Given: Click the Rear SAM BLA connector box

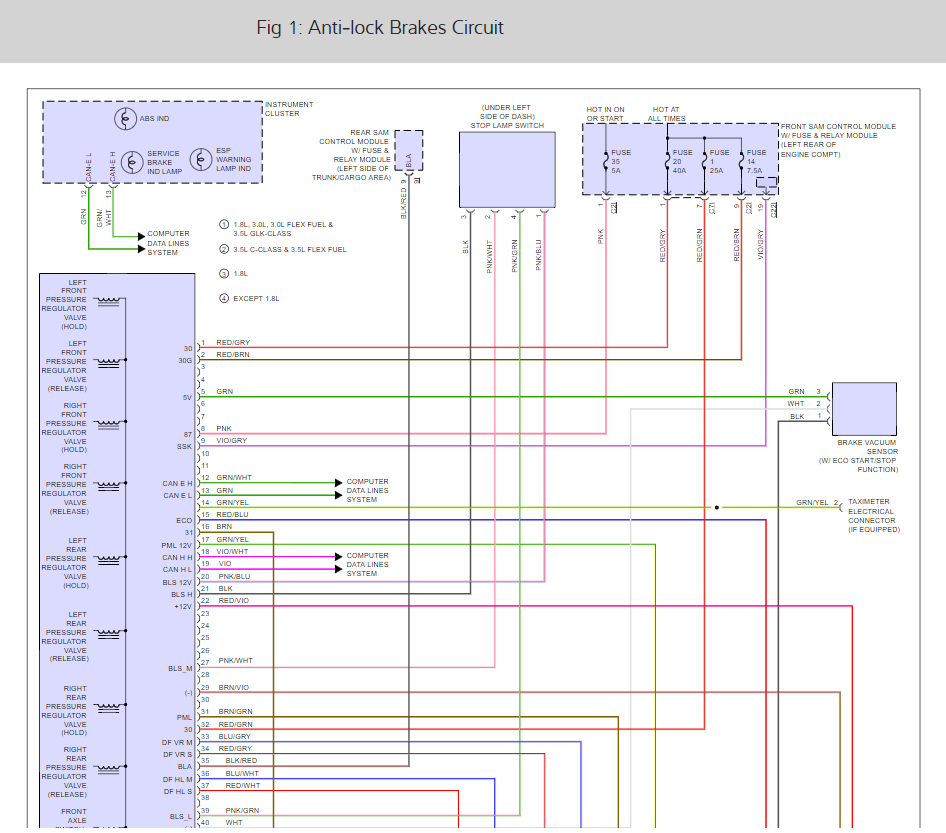Looking at the screenshot, I should [408, 151].
